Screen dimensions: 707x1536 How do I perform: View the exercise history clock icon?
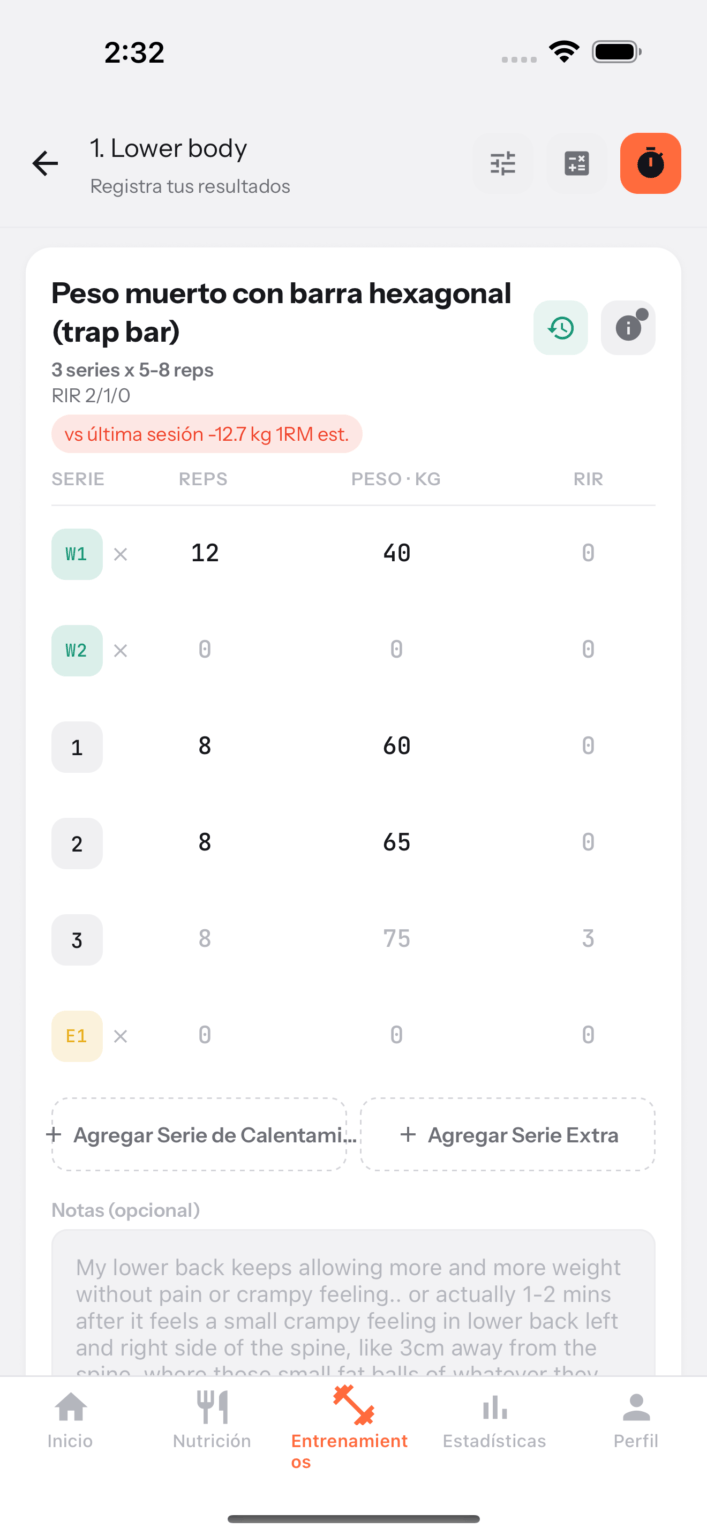[561, 327]
